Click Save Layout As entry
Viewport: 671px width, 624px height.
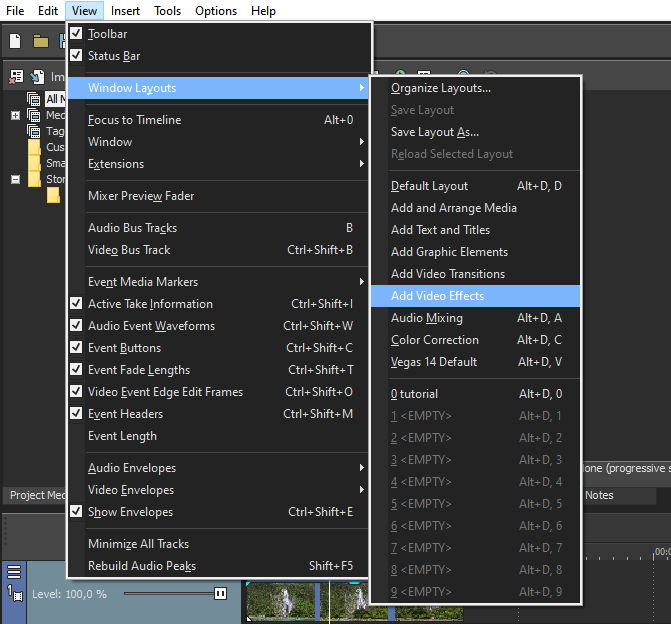[x=434, y=132]
